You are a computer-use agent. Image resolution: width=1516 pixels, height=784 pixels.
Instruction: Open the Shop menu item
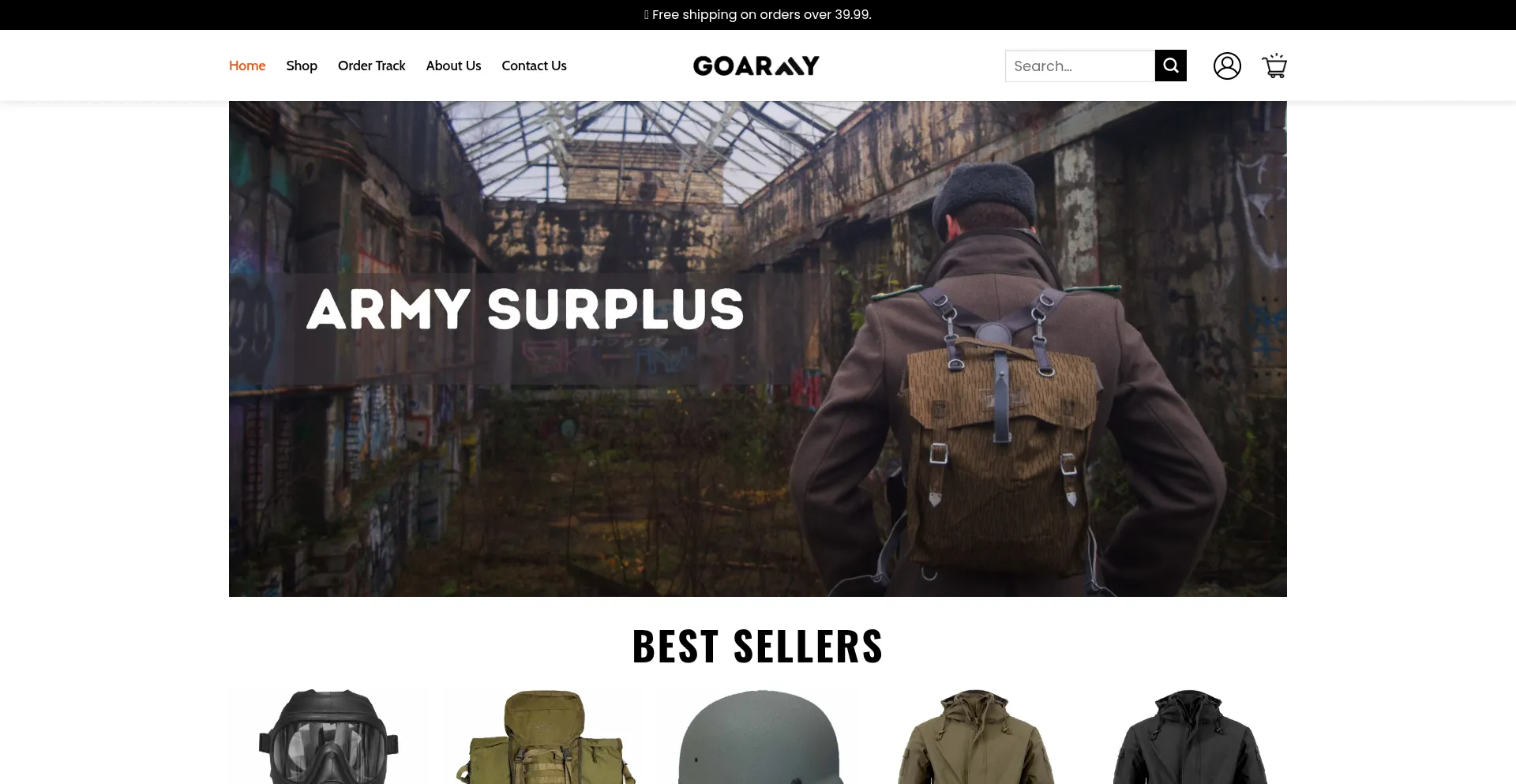coord(302,66)
